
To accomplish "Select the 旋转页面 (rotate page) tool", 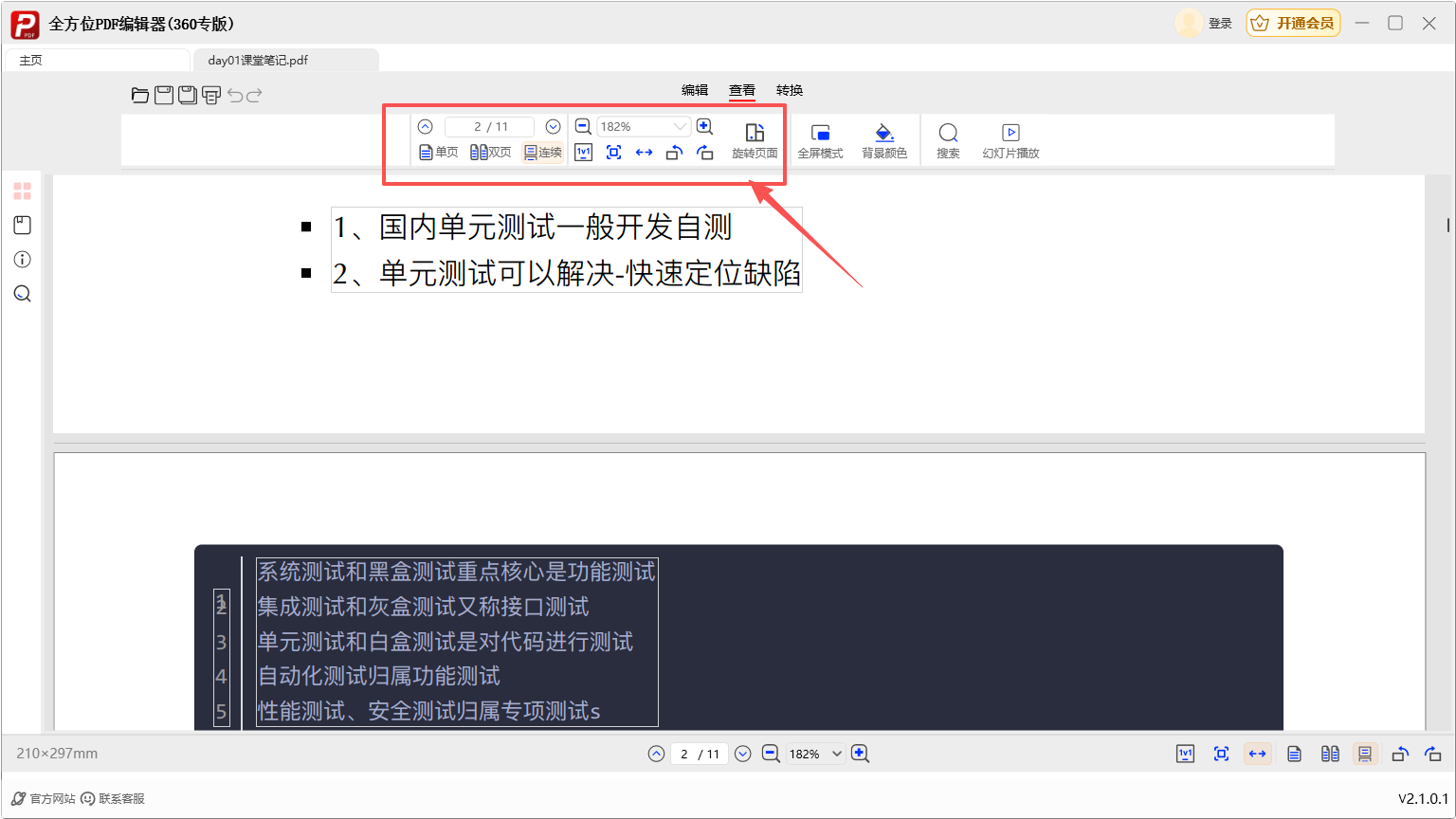I will coord(755,139).
